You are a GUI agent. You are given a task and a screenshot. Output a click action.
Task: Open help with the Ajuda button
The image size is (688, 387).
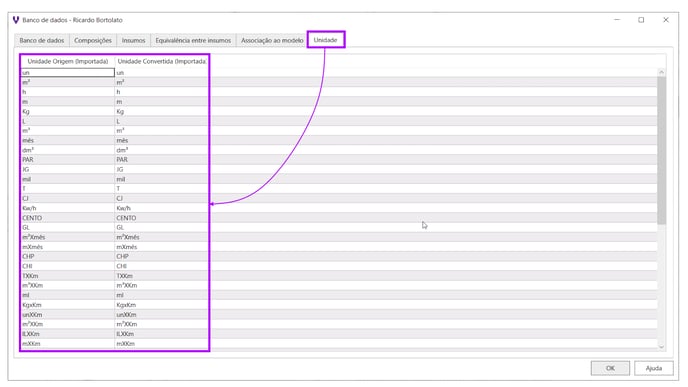pyautogui.click(x=653, y=368)
